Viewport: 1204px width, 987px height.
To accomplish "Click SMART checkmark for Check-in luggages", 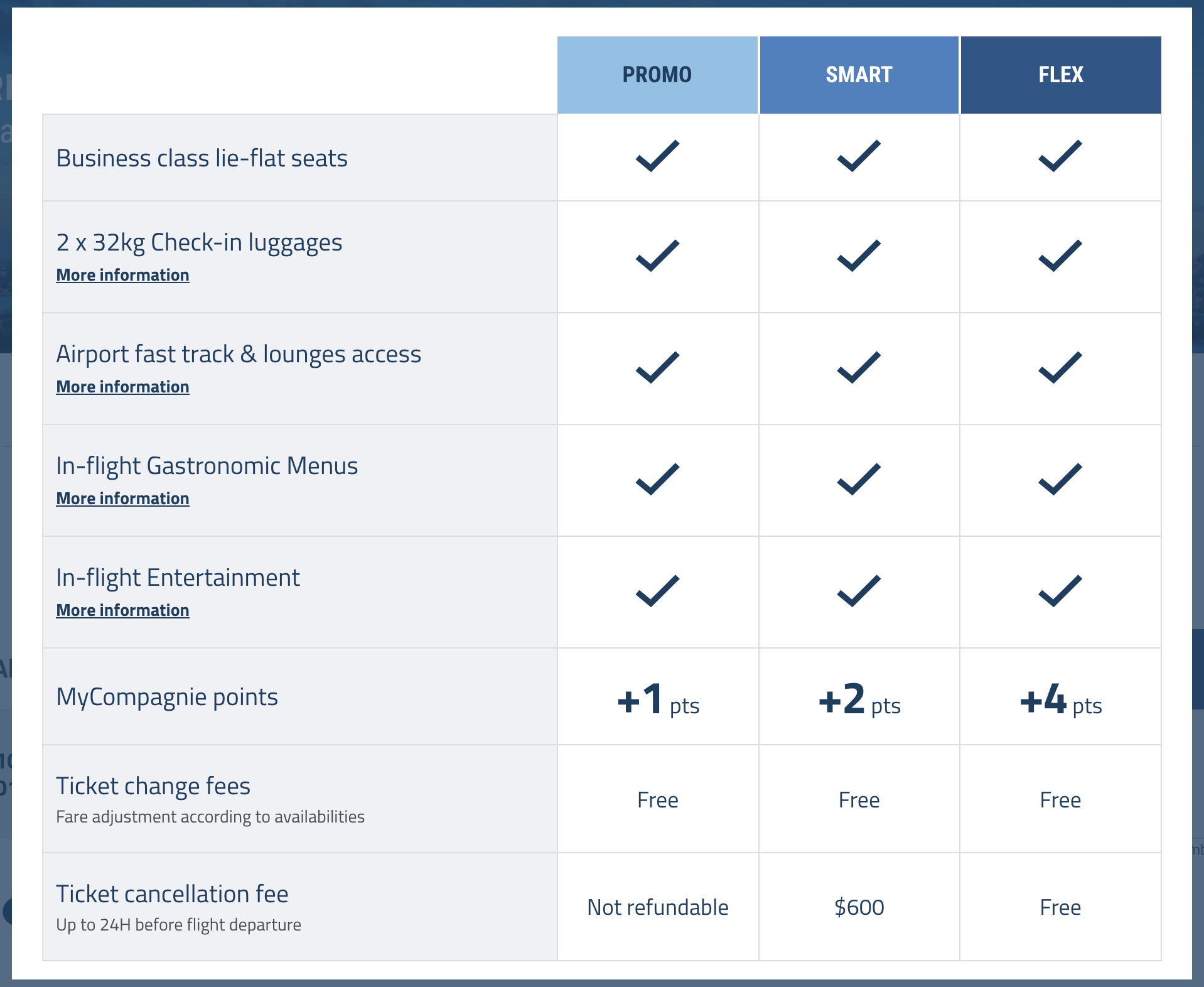I will [859, 256].
